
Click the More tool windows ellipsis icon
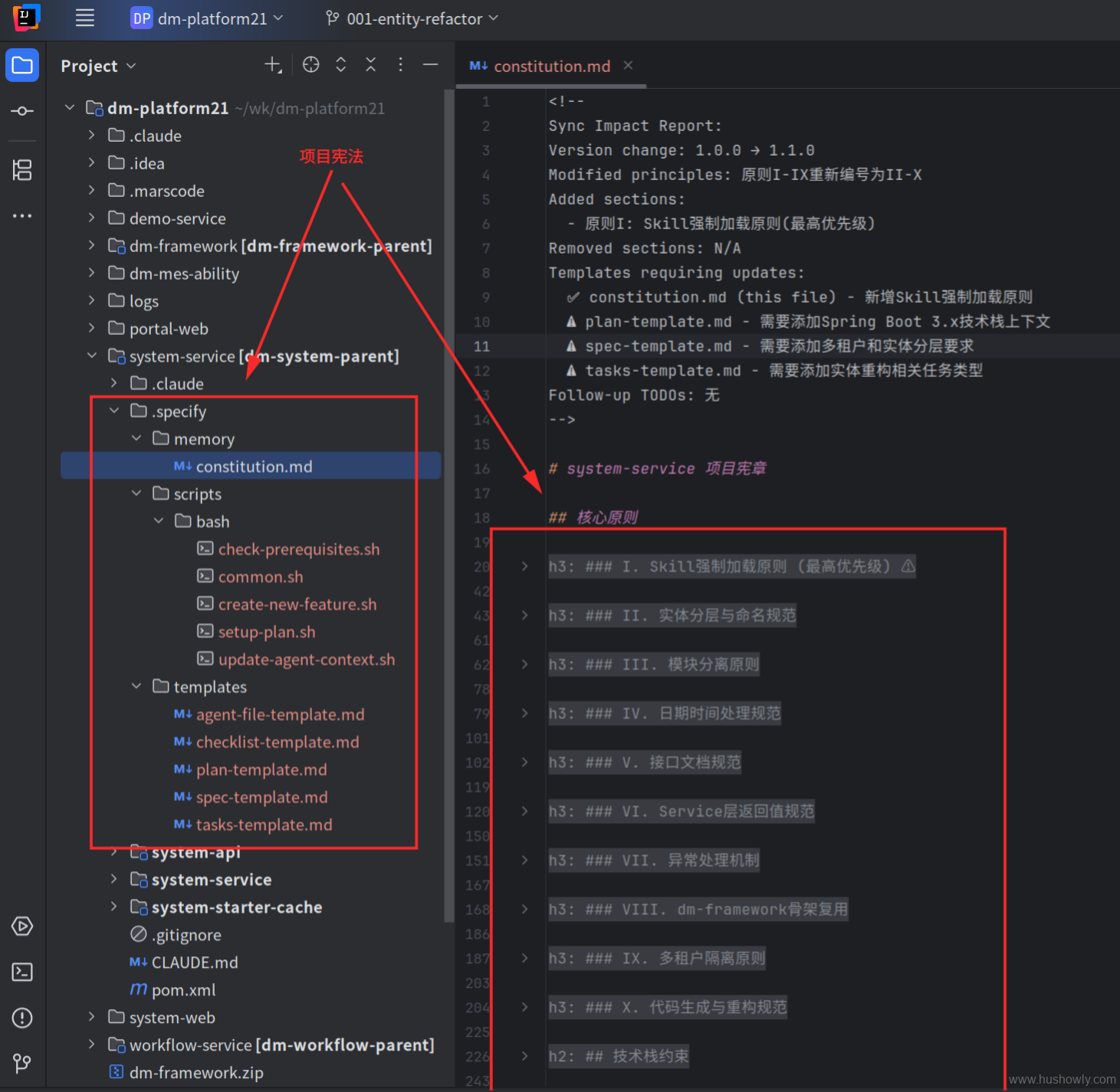click(x=22, y=216)
